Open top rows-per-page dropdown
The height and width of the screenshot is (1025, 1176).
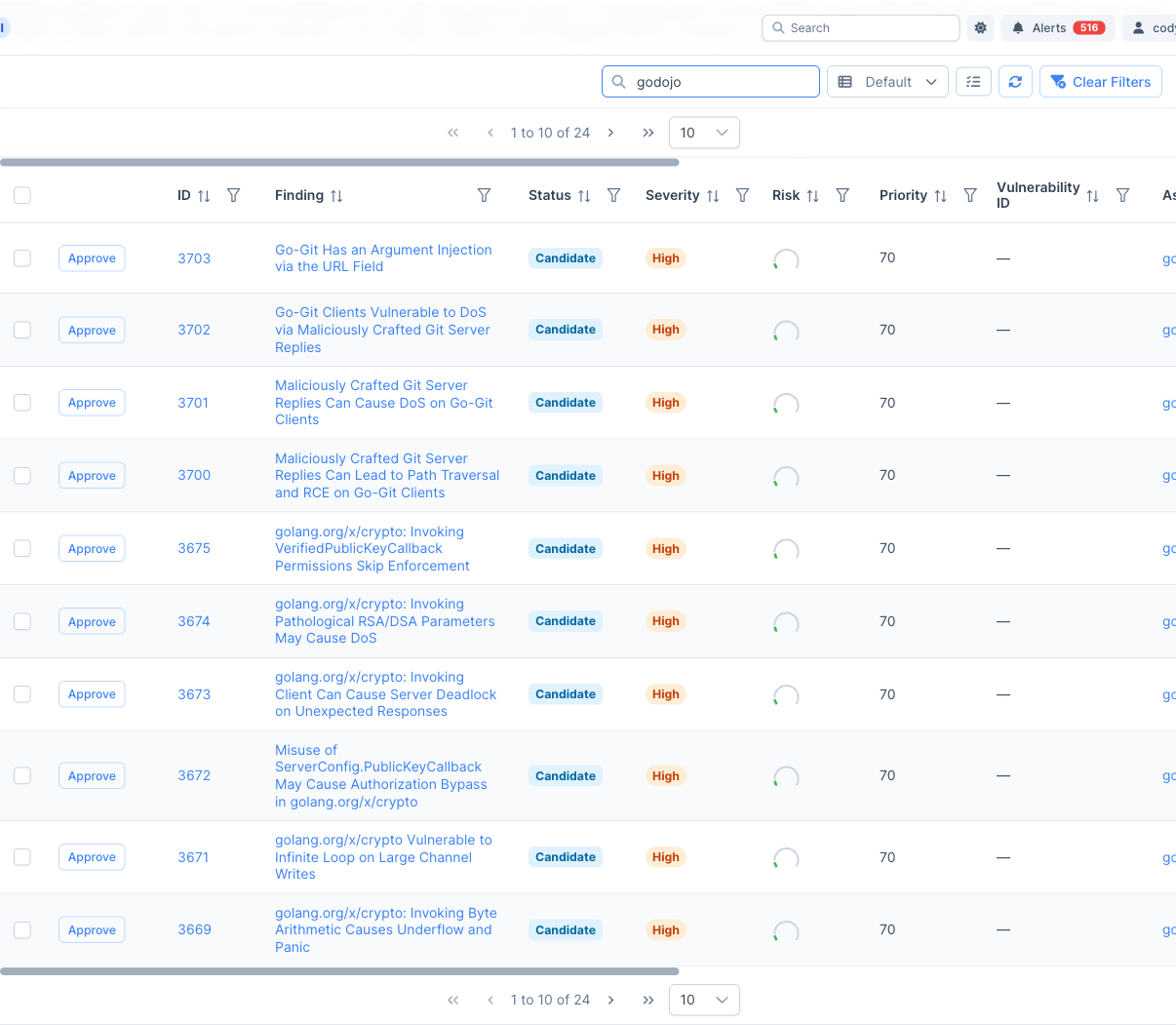coord(704,133)
